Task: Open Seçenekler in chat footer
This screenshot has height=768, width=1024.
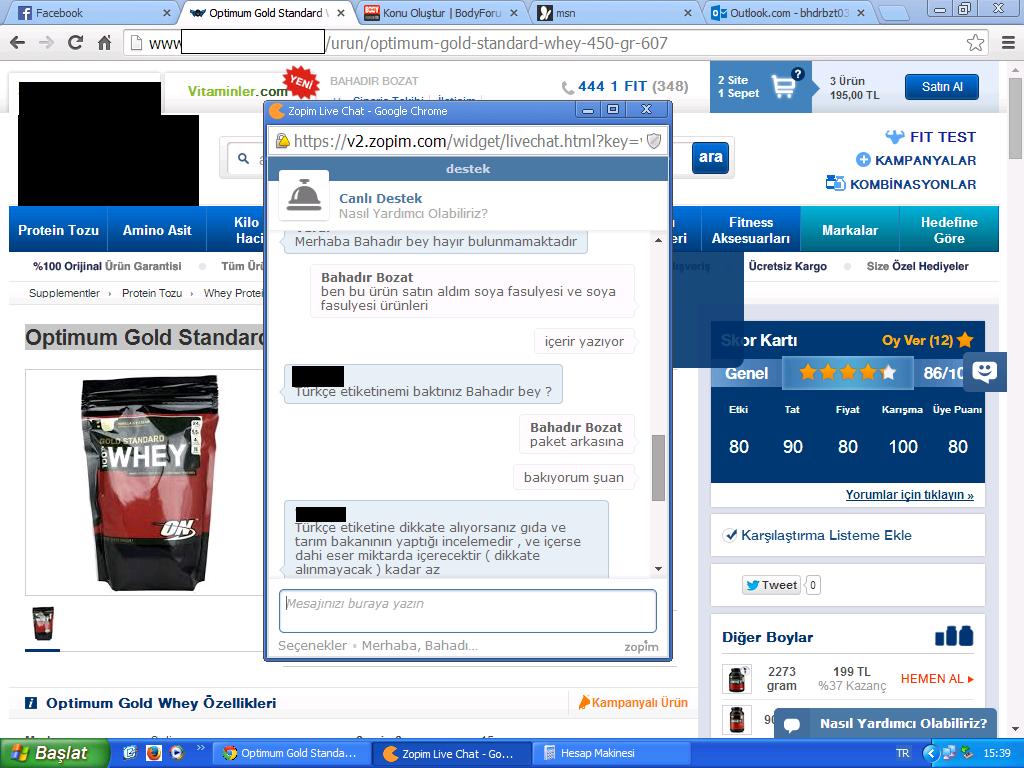Action: coord(312,645)
